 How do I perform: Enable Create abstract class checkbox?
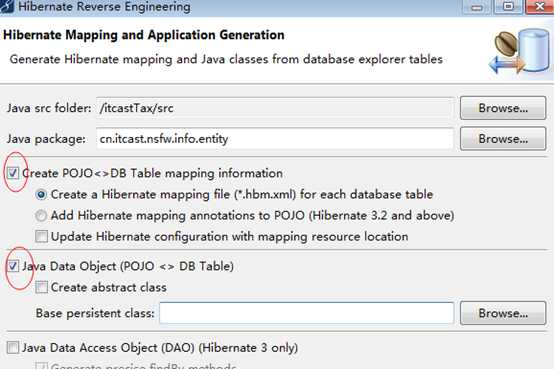pyautogui.click(x=41, y=287)
